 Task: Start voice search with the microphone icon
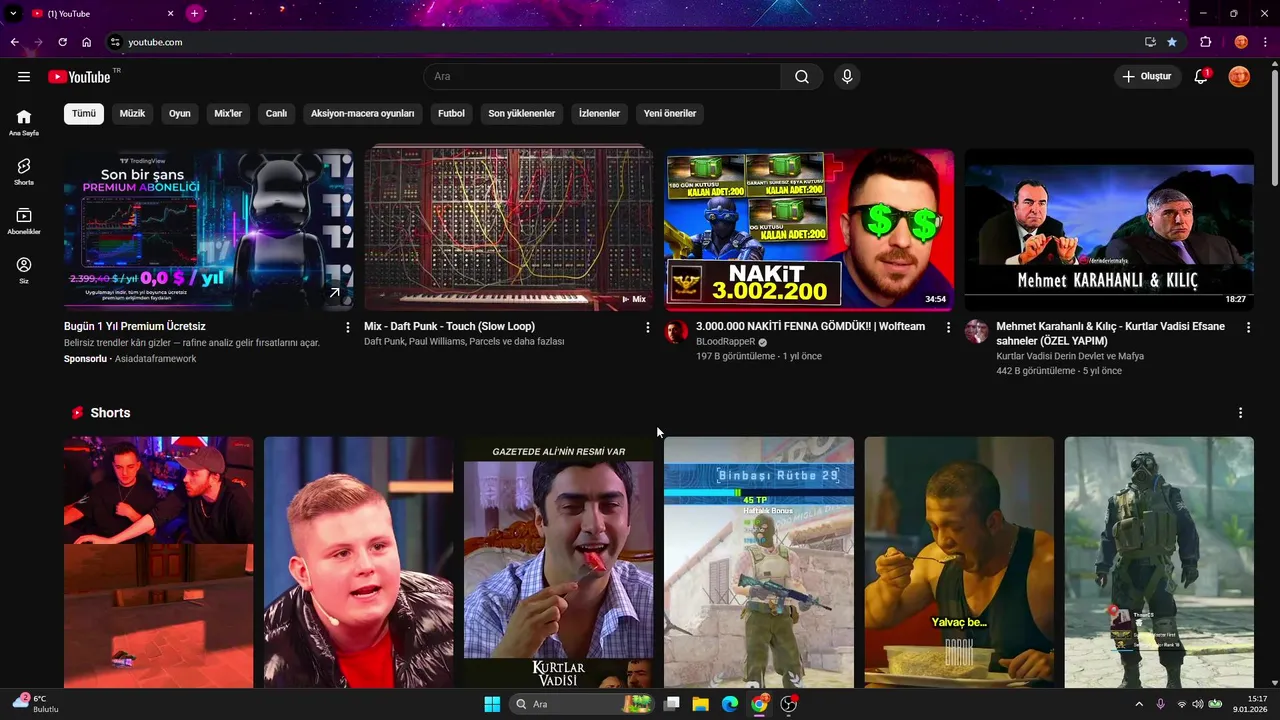pos(847,77)
